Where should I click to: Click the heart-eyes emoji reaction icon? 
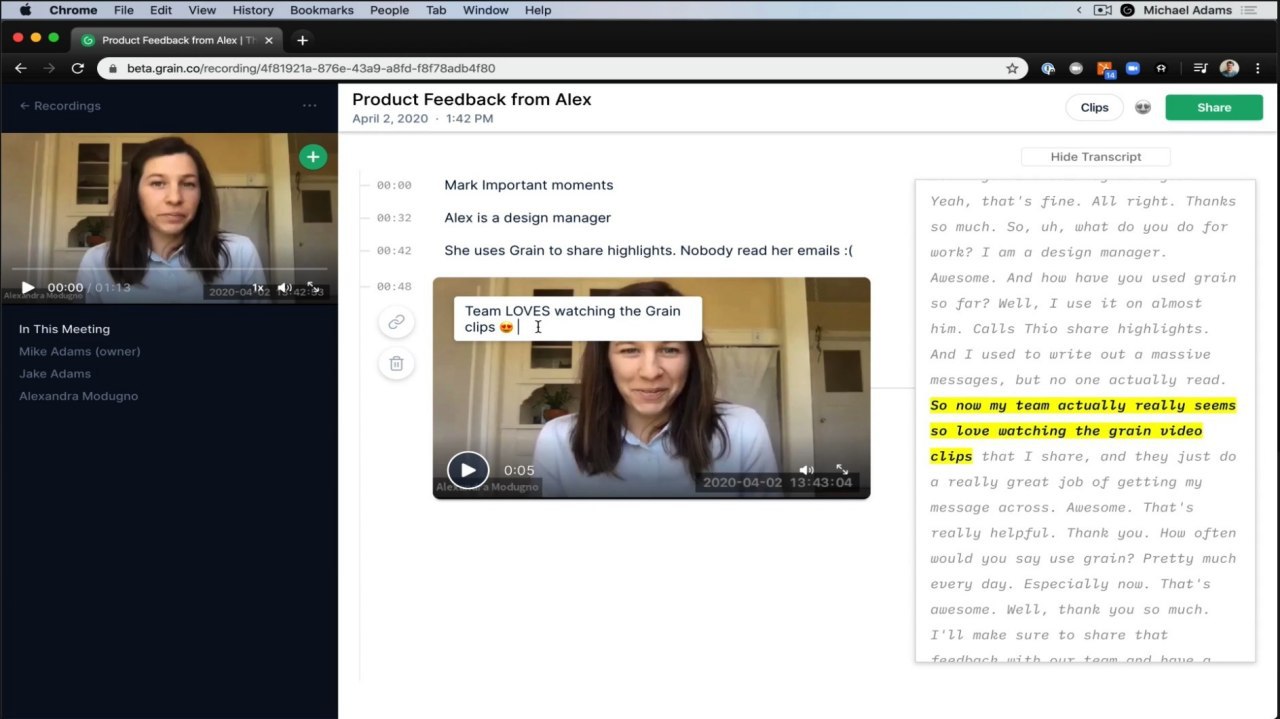point(1143,108)
